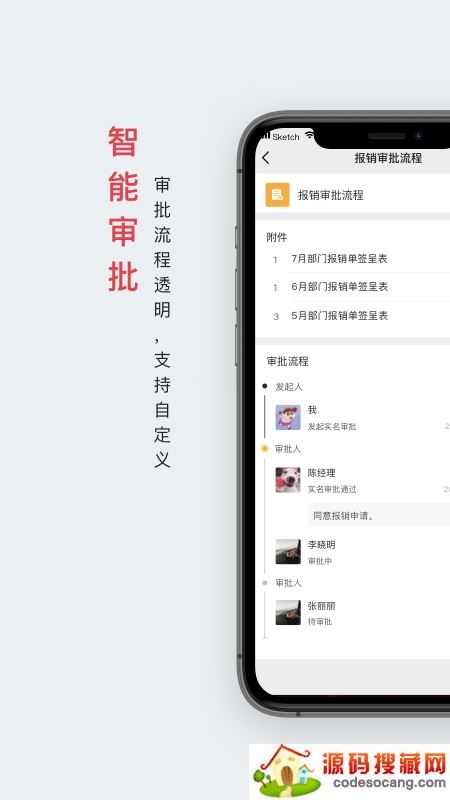Tap the 附件 section label
450x800 pixels.
tap(277, 237)
